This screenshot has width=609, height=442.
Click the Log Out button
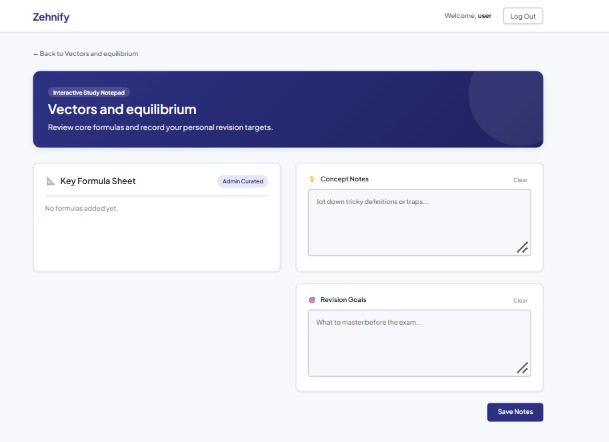[523, 16]
